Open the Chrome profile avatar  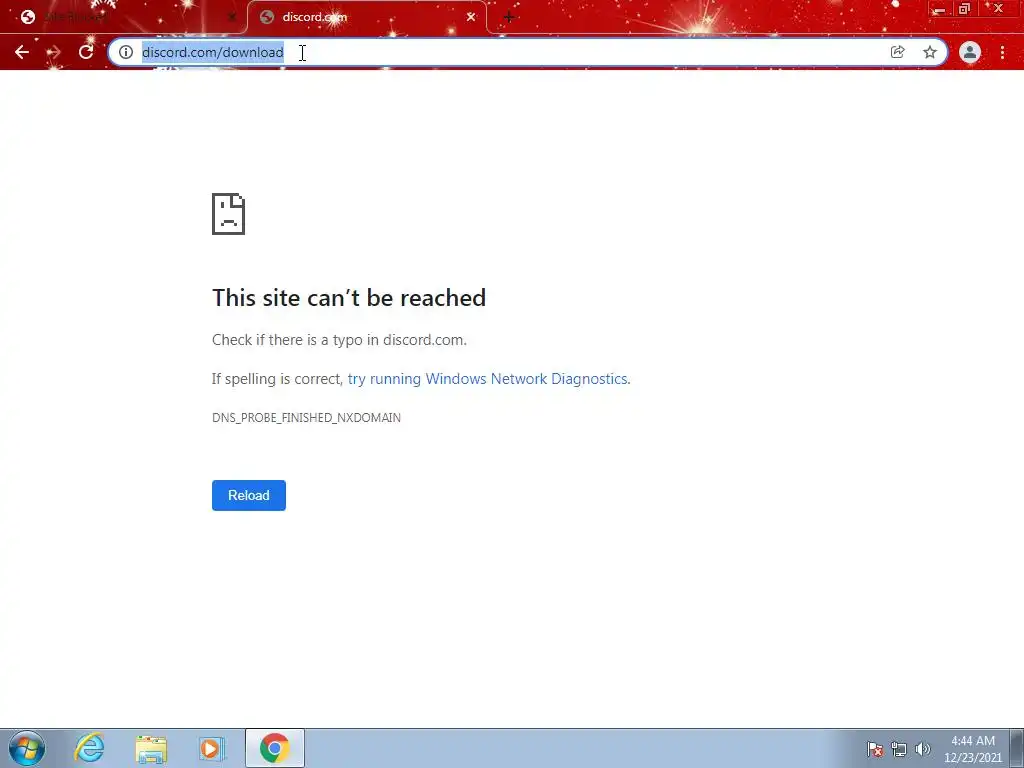coord(970,52)
